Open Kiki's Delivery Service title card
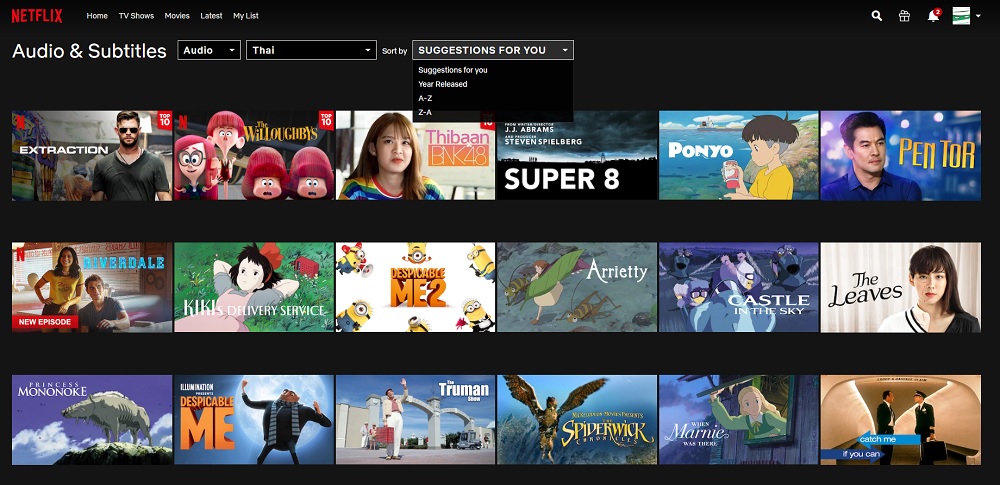Screen dimensions: 1000x485 pos(254,287)
